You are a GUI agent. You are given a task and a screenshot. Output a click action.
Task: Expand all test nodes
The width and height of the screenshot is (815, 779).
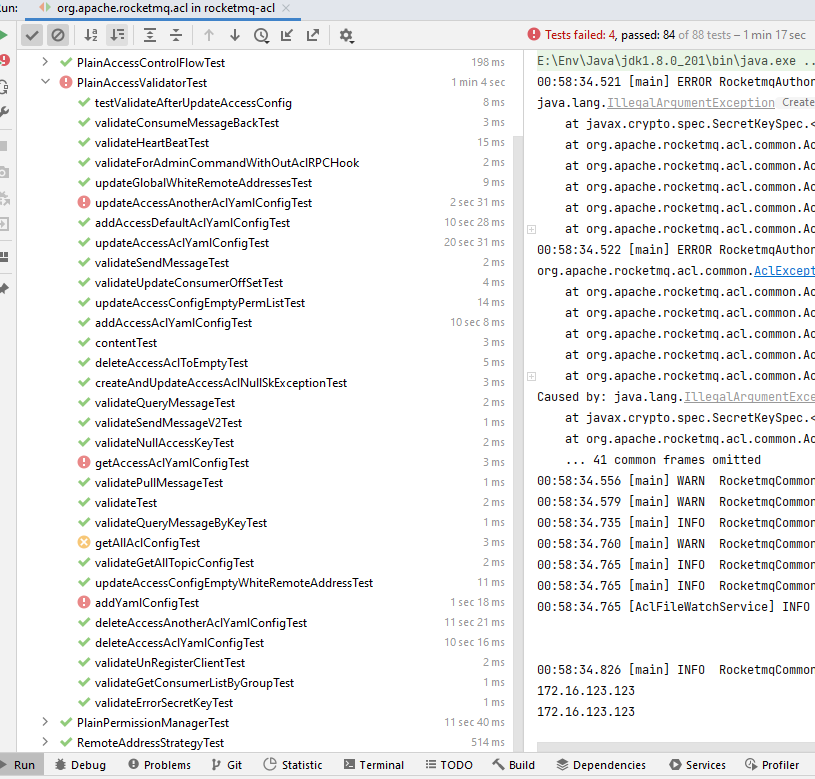[x=150, y=35]
